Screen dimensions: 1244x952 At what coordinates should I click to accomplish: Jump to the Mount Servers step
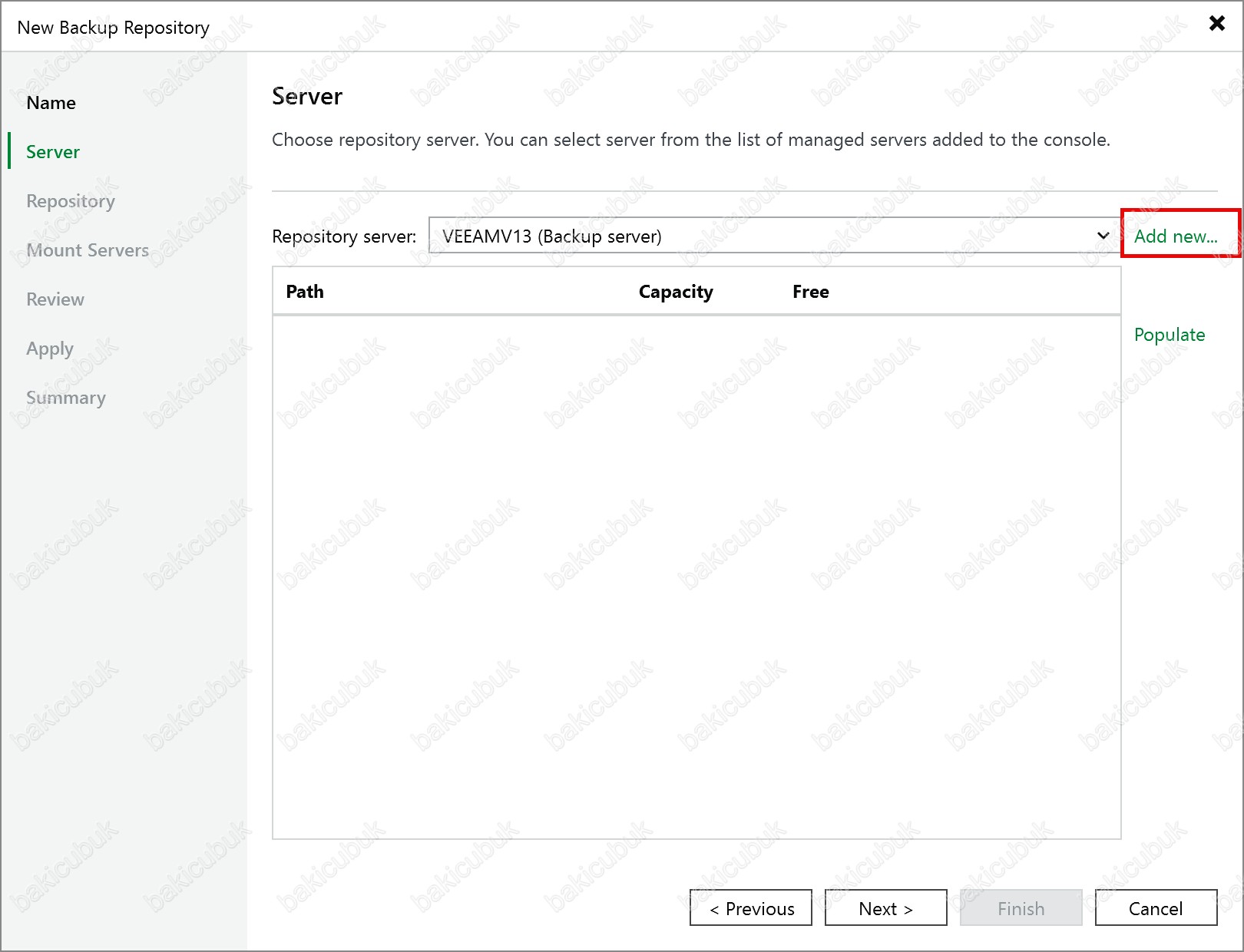(87, 250)
